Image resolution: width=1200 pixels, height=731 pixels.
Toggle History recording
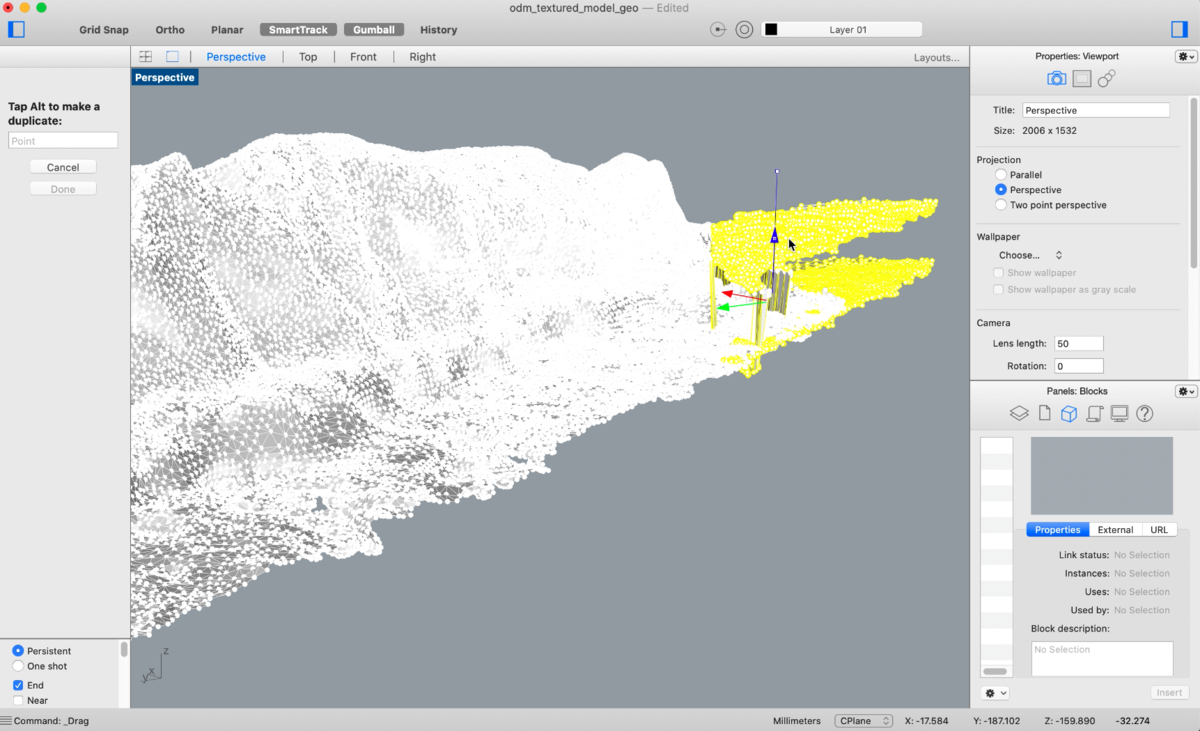(438, 30)
